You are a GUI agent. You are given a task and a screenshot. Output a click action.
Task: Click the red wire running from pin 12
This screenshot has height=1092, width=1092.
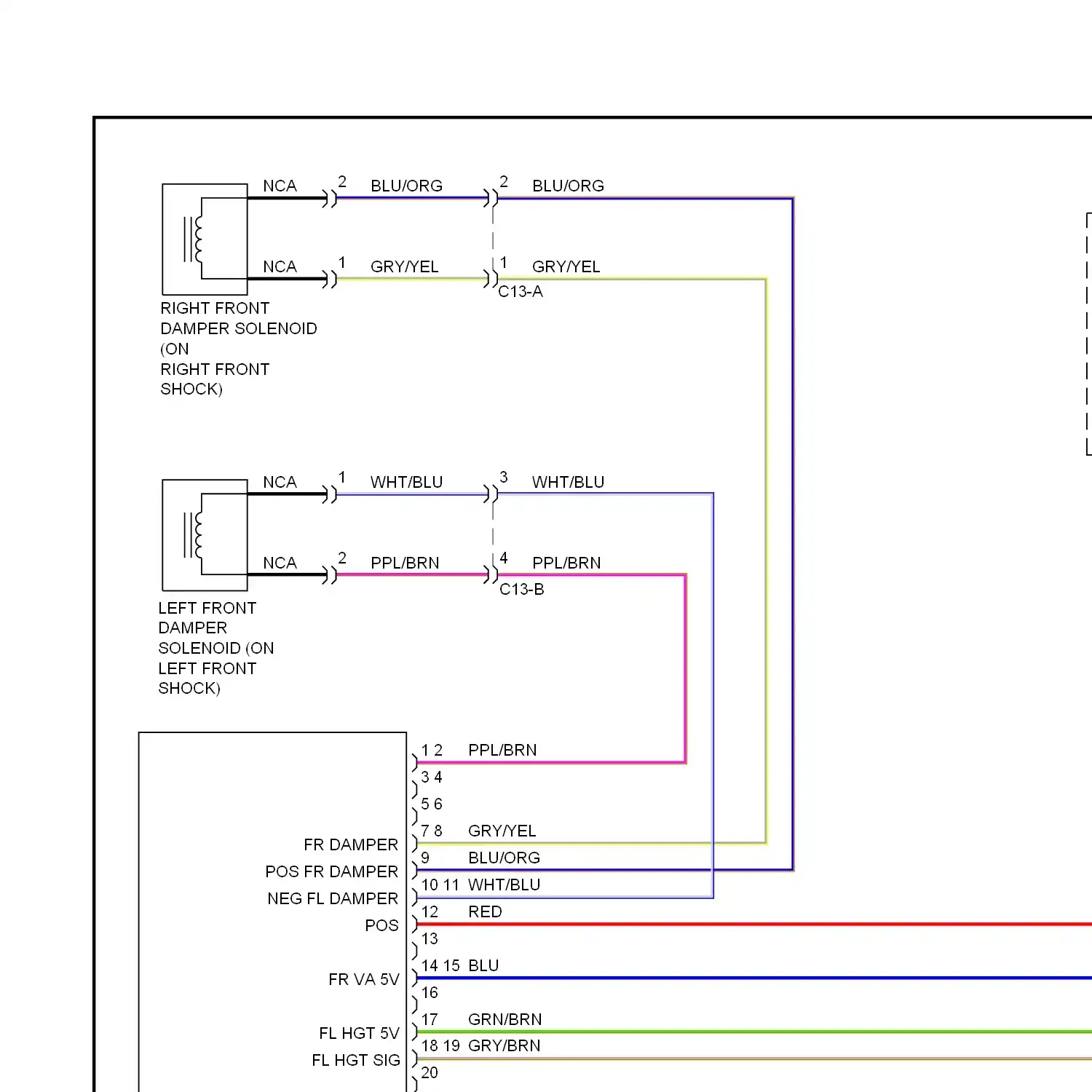pos(753,925)
